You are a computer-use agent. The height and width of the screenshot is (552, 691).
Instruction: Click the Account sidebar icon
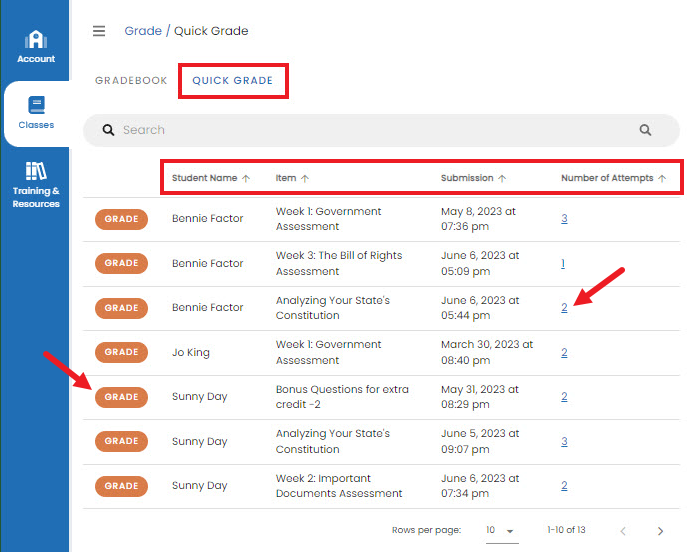(x=36, y=47)
